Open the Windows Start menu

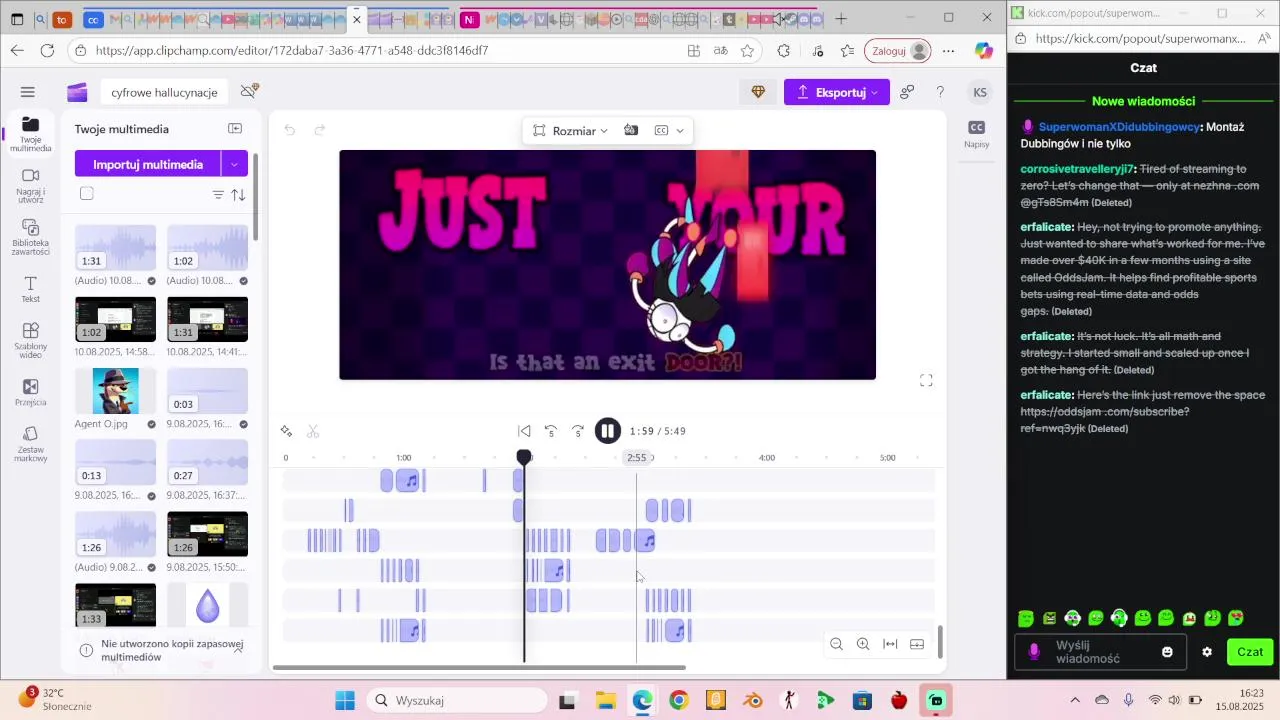pyautogui.click(x=345, y=700)
